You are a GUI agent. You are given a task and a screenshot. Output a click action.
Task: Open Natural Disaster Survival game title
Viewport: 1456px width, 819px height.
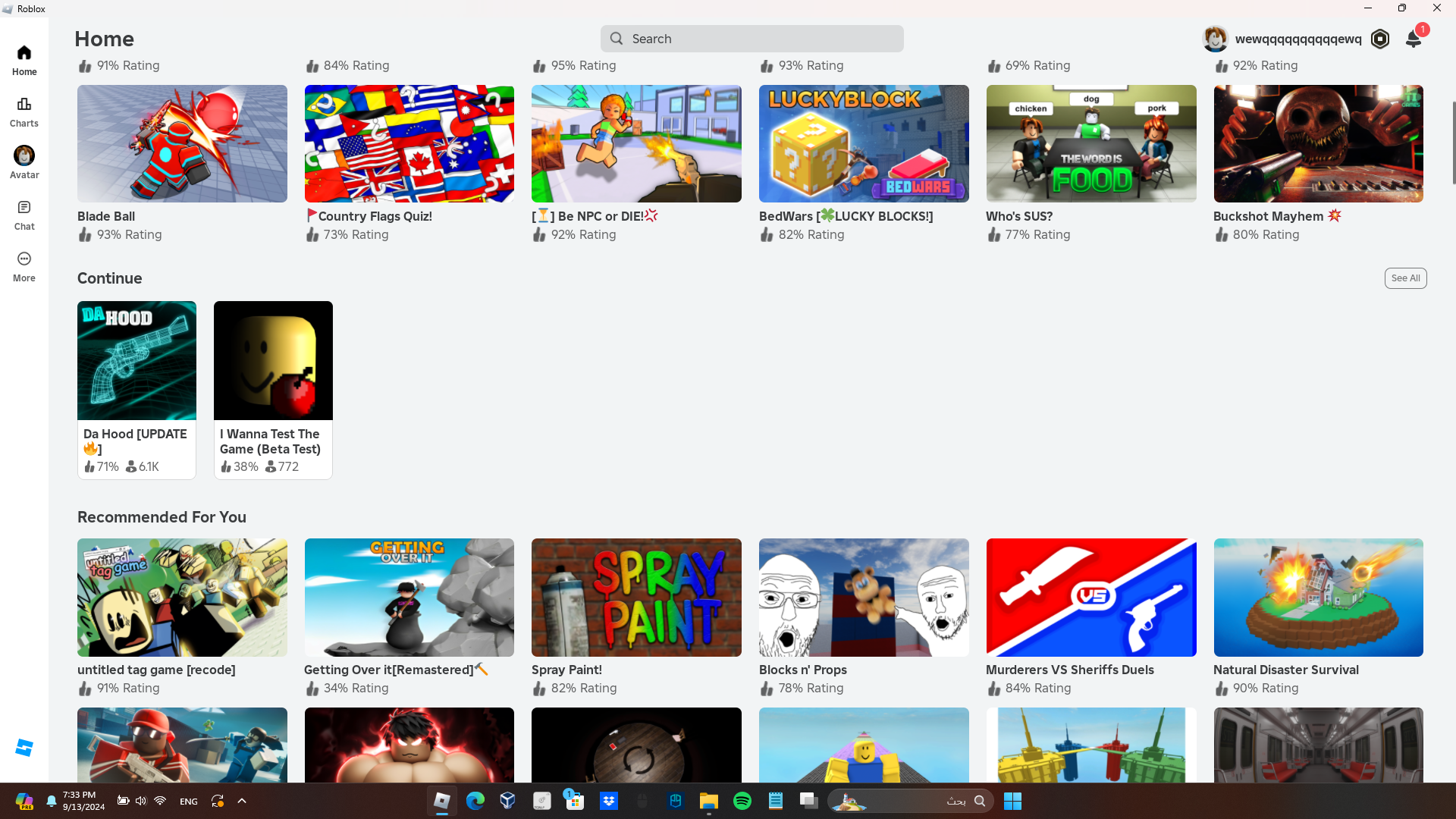(x=1286, y=670)
